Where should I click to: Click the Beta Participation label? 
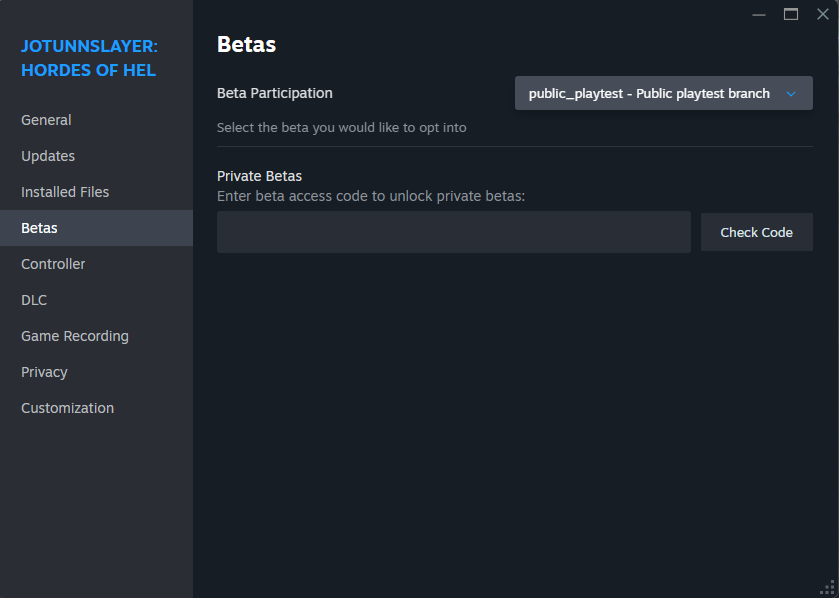click(x=274, y=93)
